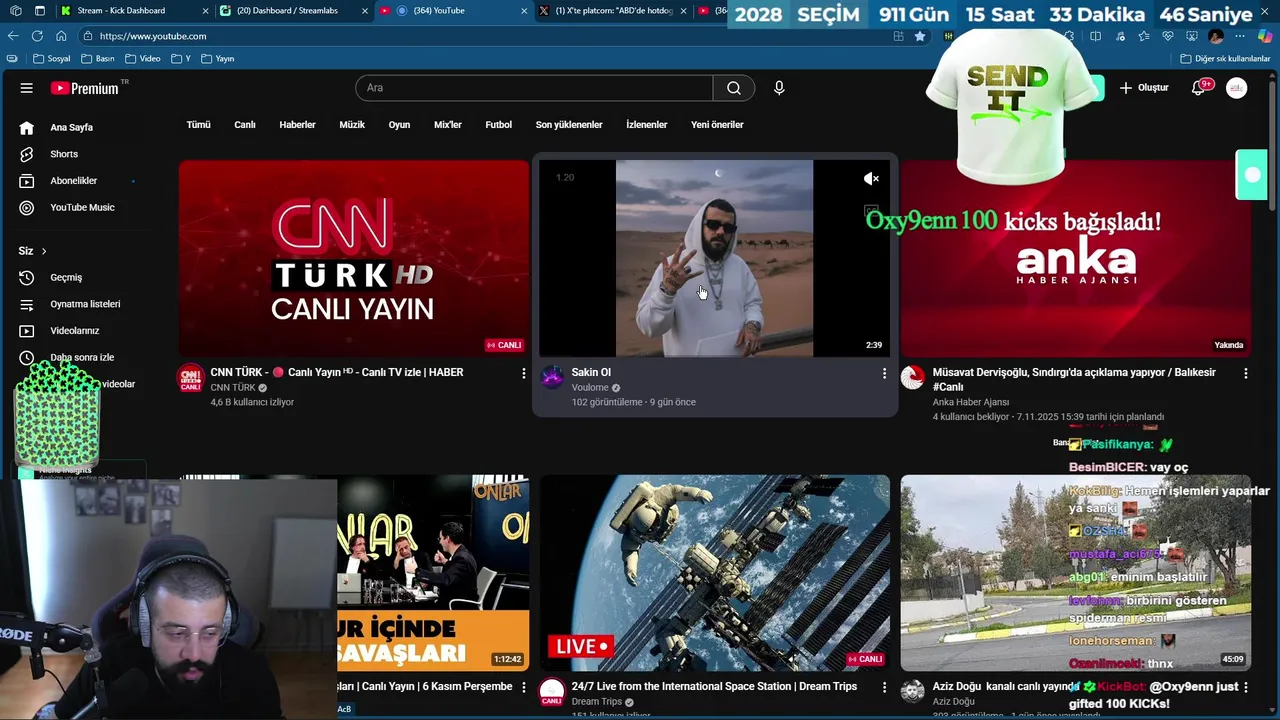Open the Basın bookmarks folder
The height and width of the screenshot is (720, 1280).
tap(97, 59)
